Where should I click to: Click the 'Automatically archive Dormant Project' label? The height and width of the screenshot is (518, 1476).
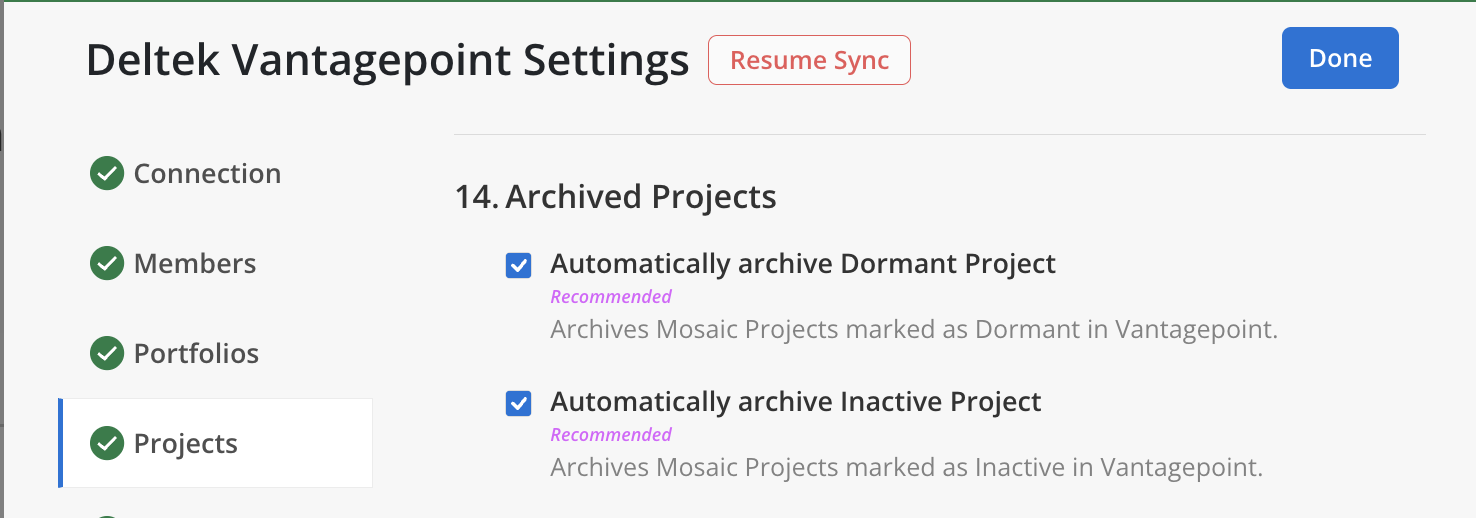(x=803, y=264)
